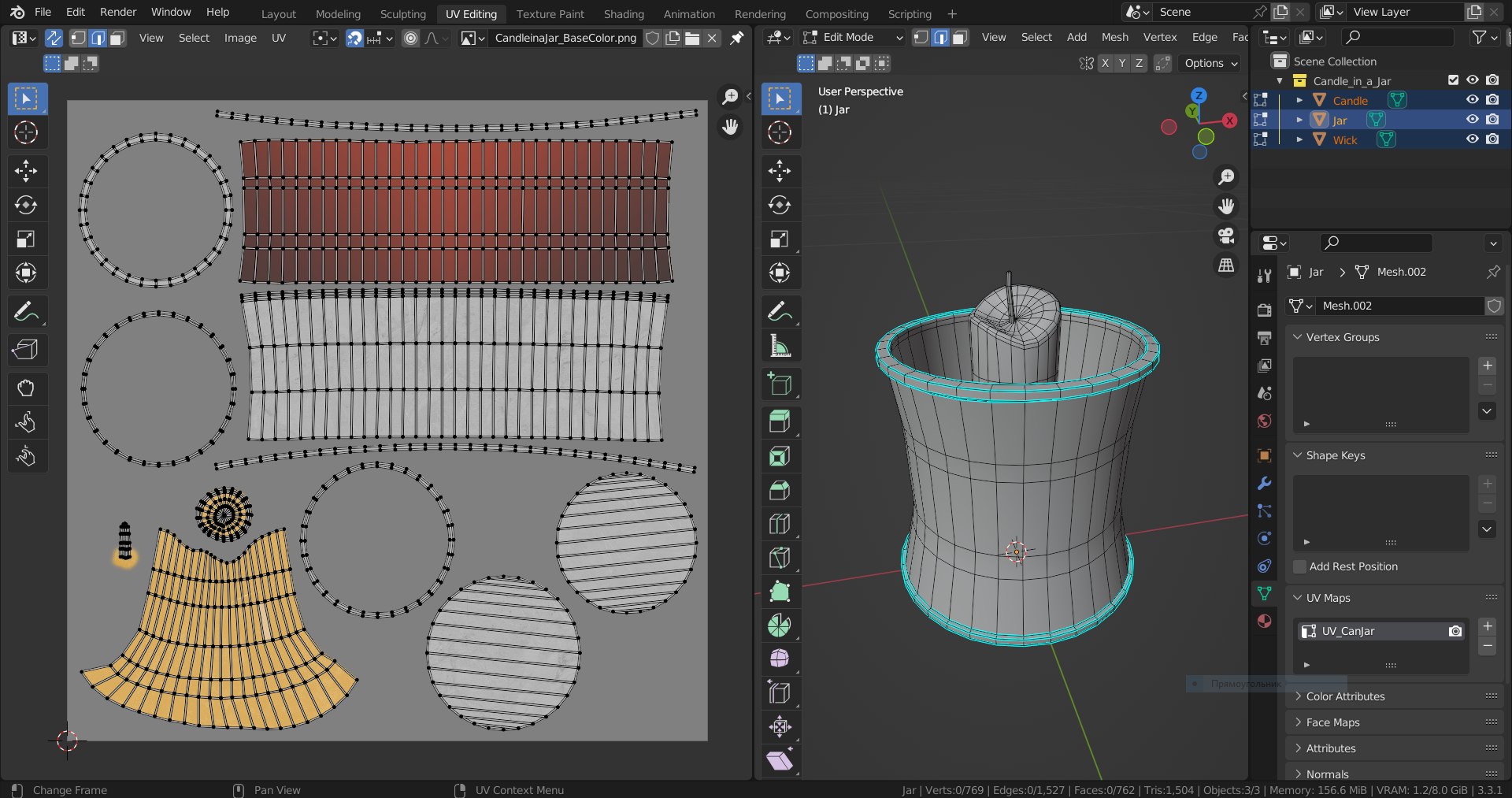Switch to the Texture Paint workspace tab
Image resolution: width=1512 pixels, height=798 pixels.
[x=550, y=13]
